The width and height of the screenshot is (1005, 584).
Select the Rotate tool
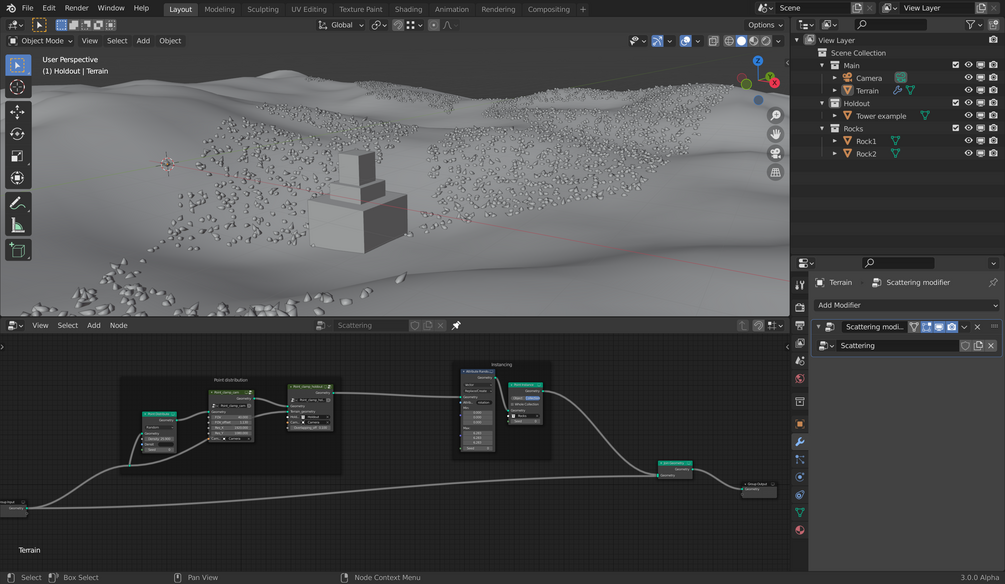pyautogui.click(x=17, y=134)
